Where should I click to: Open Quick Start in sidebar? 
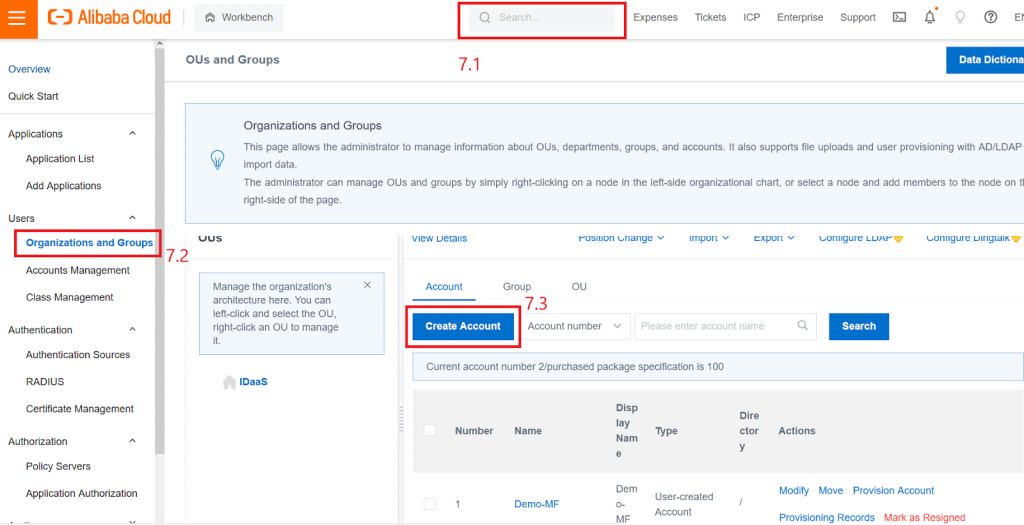coord(33,96)
